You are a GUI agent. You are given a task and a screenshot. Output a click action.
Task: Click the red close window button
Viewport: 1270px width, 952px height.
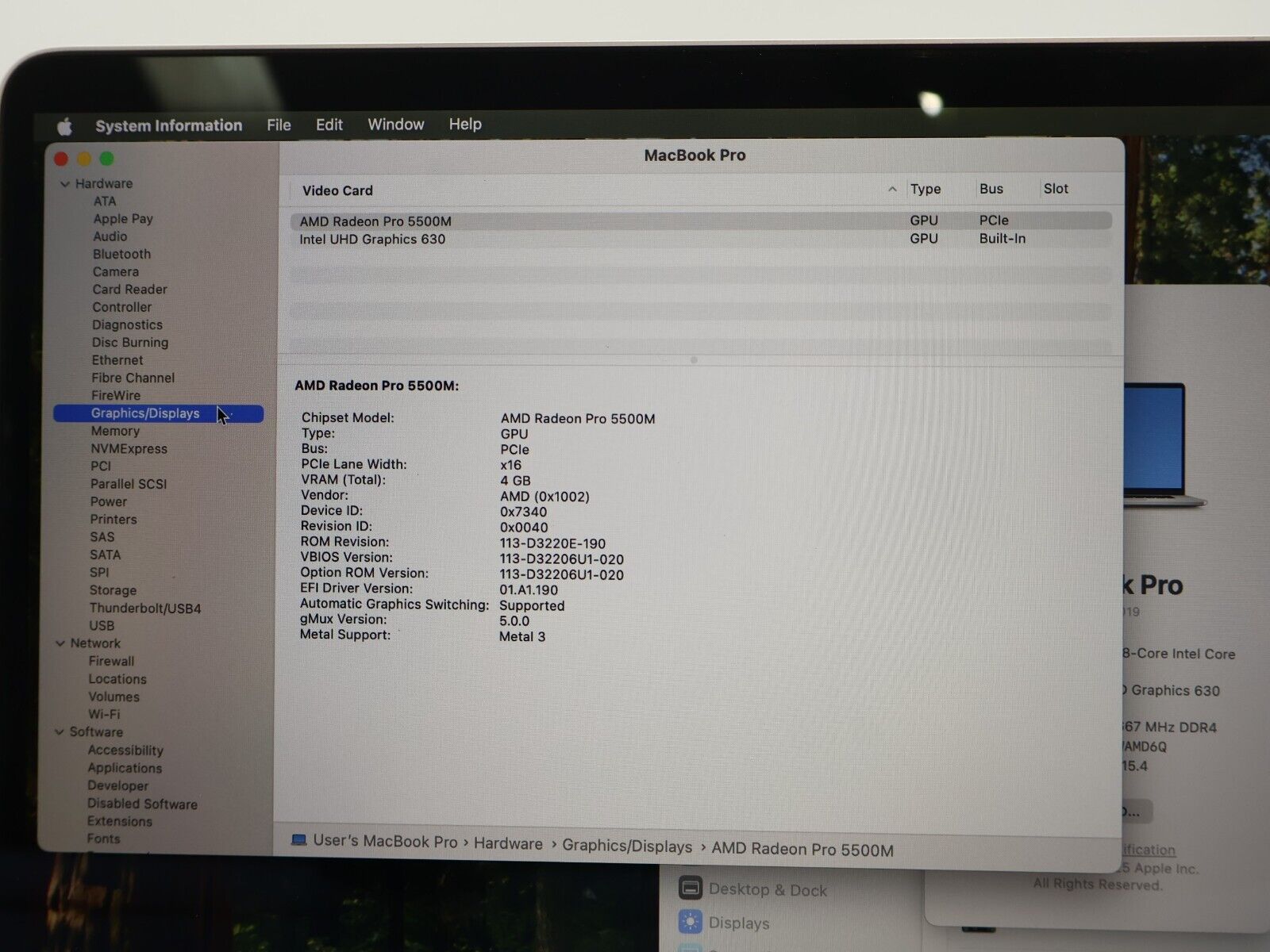(61, 159)
